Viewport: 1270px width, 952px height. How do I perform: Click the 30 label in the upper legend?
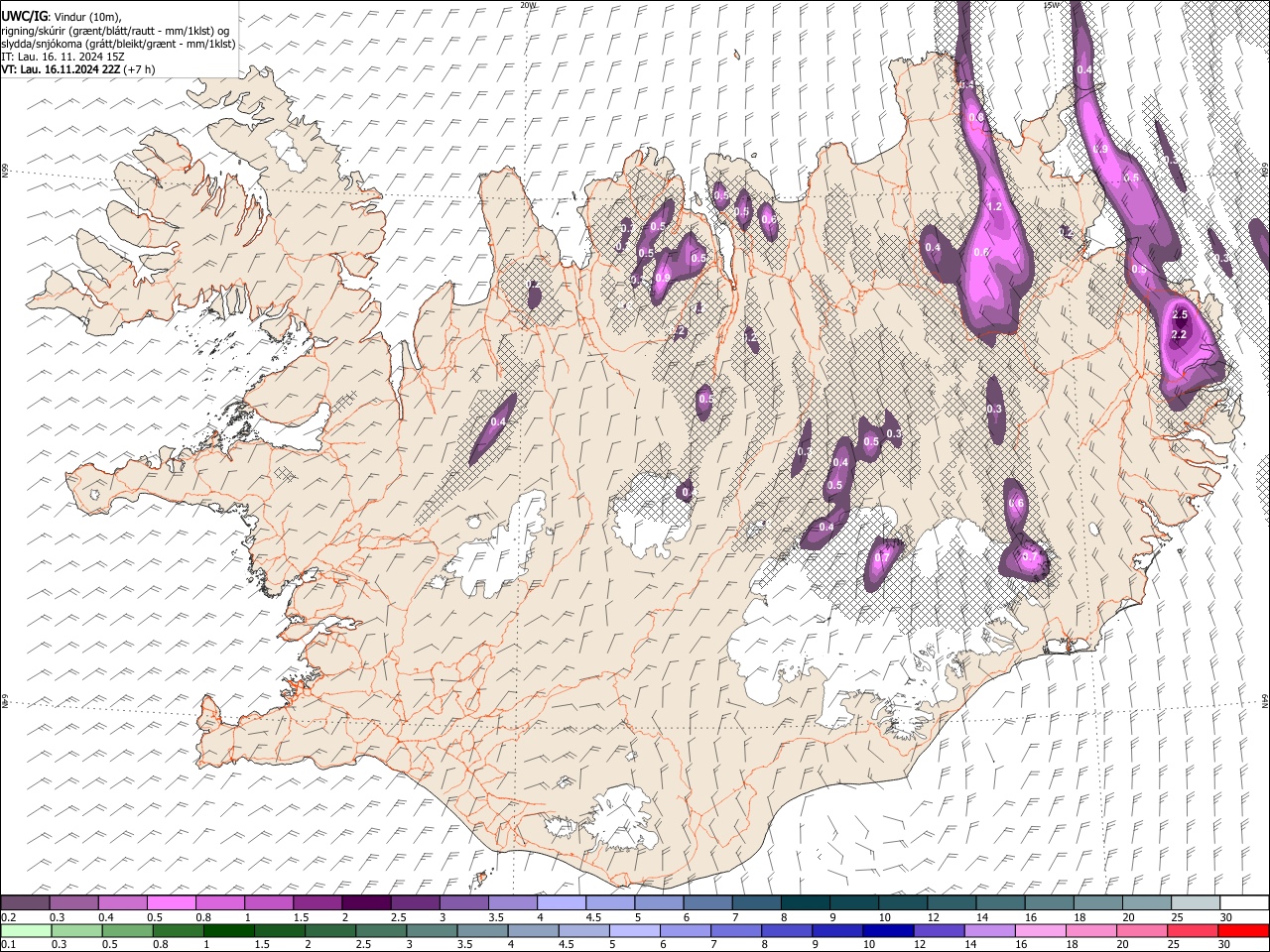click(x=1225, y=917)
